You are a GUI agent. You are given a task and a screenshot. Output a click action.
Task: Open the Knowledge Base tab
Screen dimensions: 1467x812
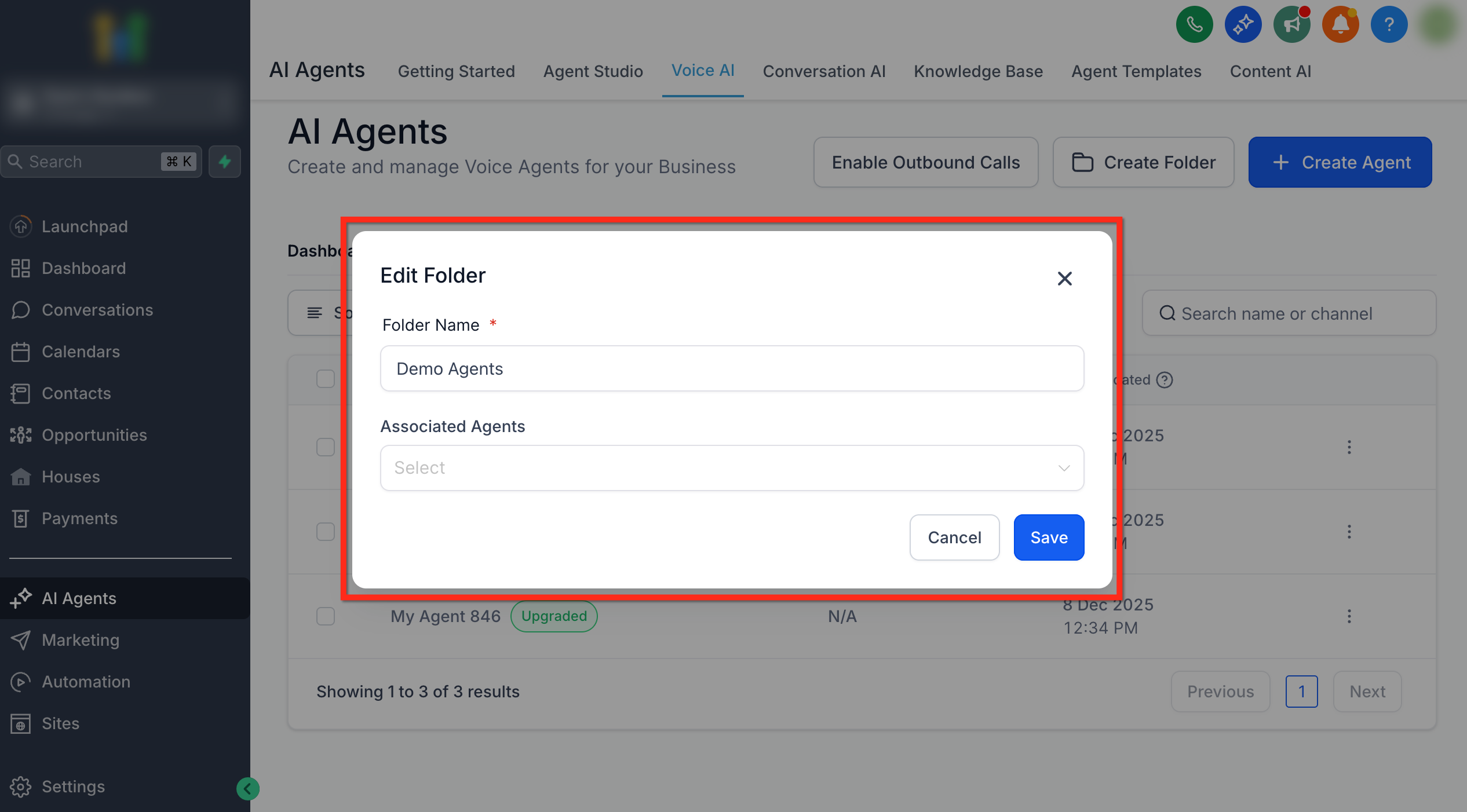(978, 71)
